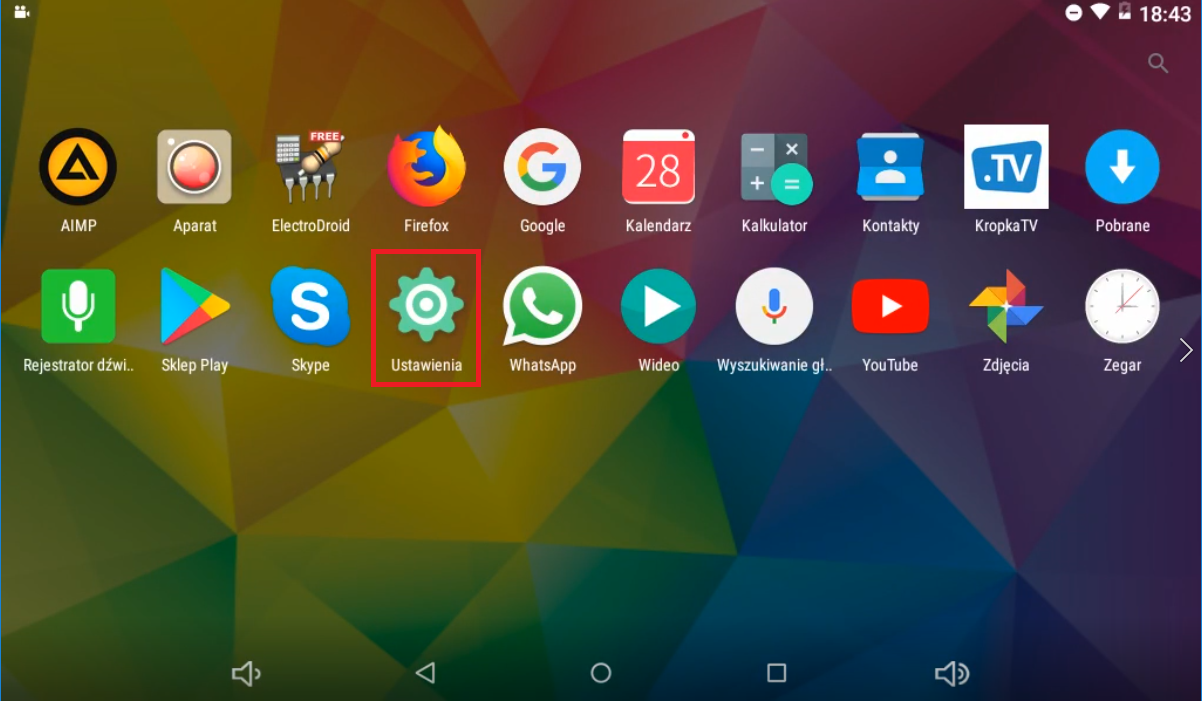Screen dimensions: 1202x701
Task: Launch Skype app
Action: click(311, 307)
